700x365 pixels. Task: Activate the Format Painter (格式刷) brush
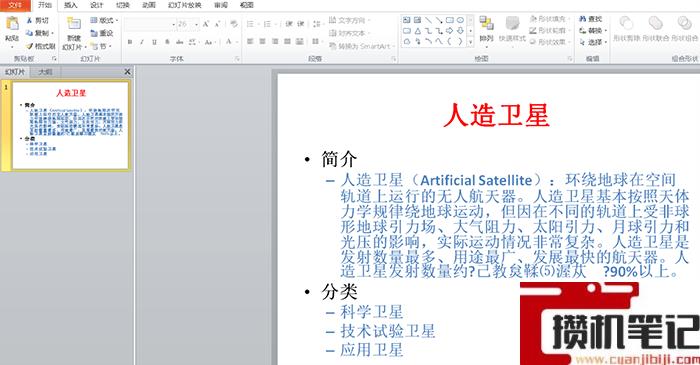[x=29, y=46]
